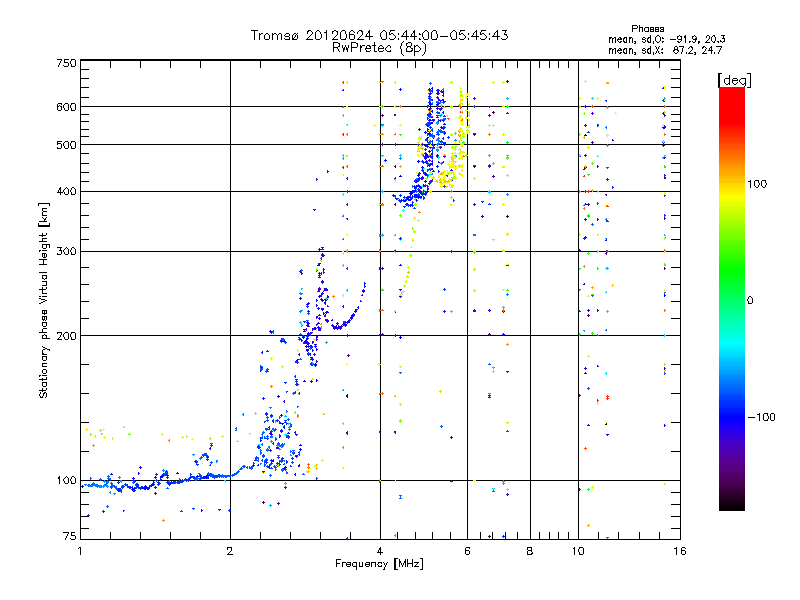Screen dimensions: 800x600
Task: Click the colorbar tick label '100'
Action: (757, 184)
